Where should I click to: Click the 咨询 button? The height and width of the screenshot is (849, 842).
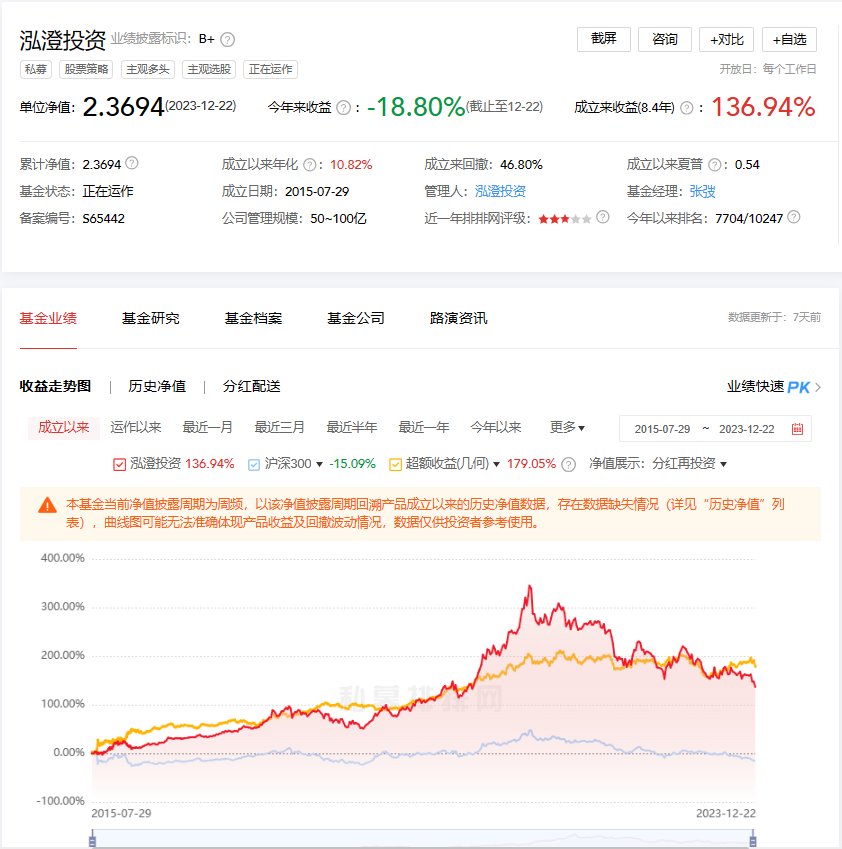[x=665, y=39]
